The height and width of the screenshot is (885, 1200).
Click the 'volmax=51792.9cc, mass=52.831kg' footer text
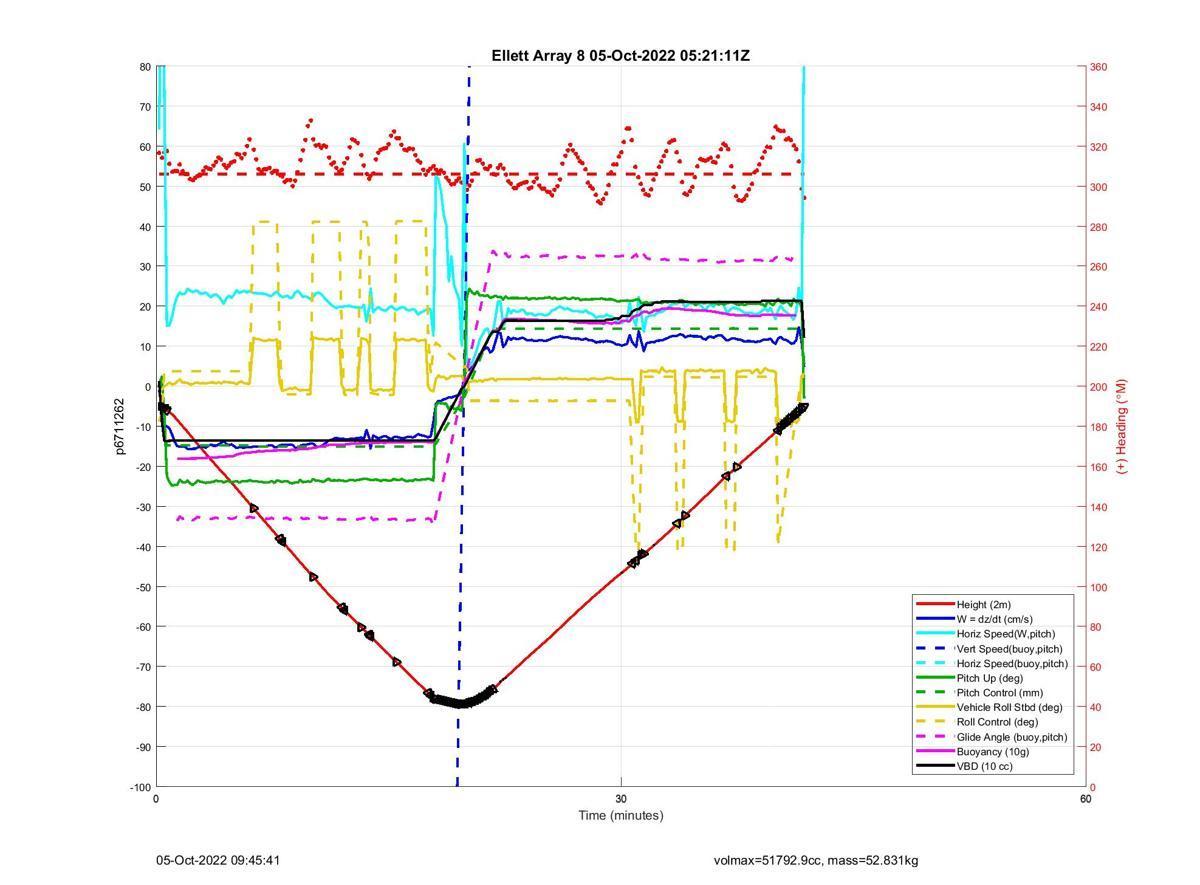(816, 860)
